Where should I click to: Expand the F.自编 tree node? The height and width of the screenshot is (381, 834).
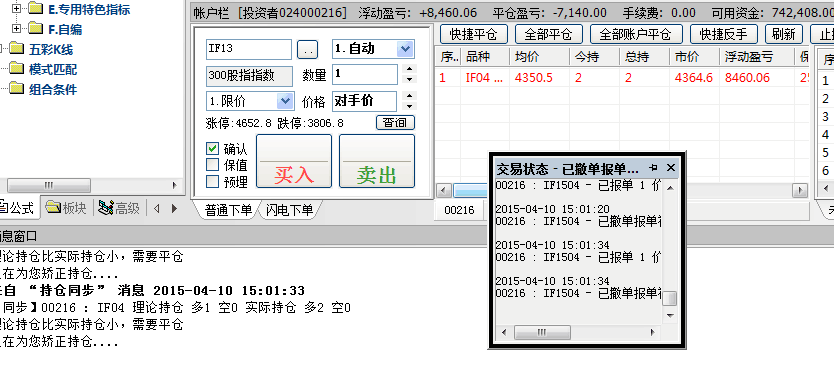(x=17, y=28)
